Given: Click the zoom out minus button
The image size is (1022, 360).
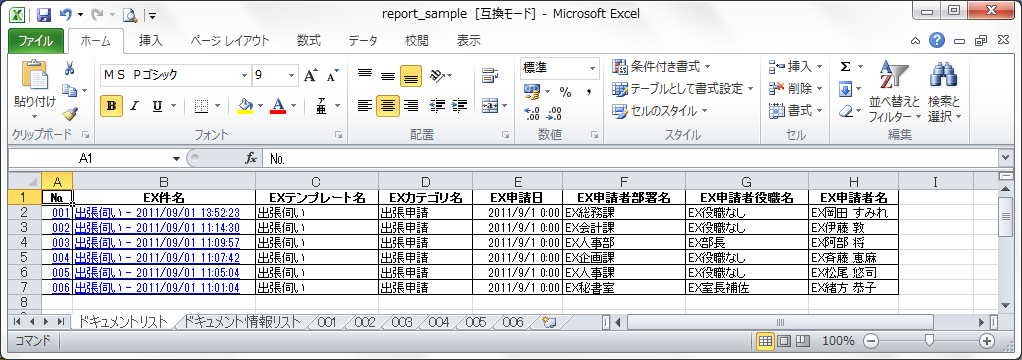Looking at the screenshot, I should coord(871,340).
